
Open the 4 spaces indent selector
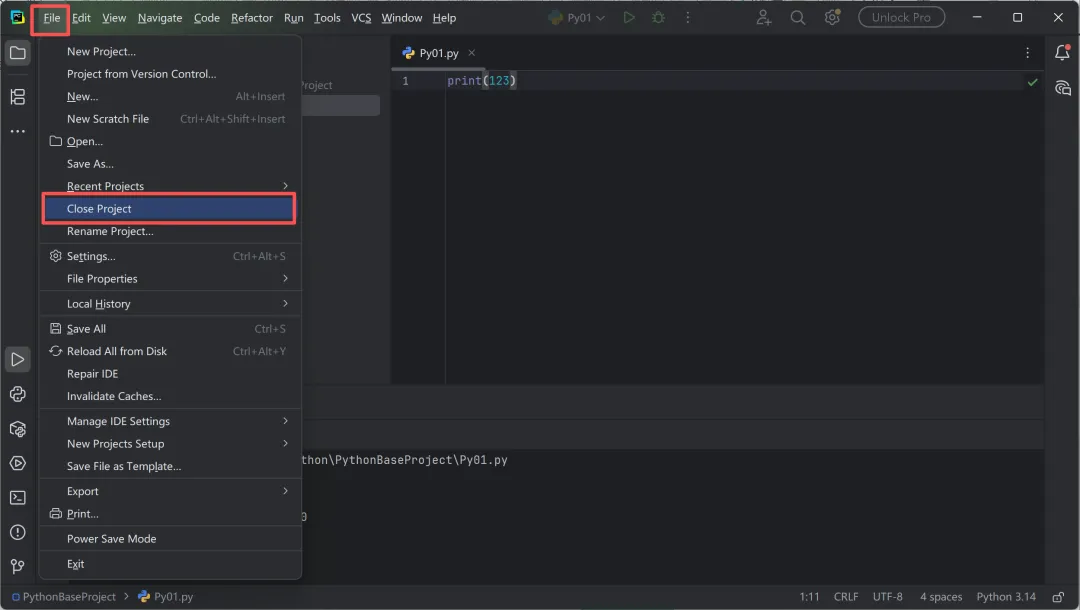click(941, 597)
